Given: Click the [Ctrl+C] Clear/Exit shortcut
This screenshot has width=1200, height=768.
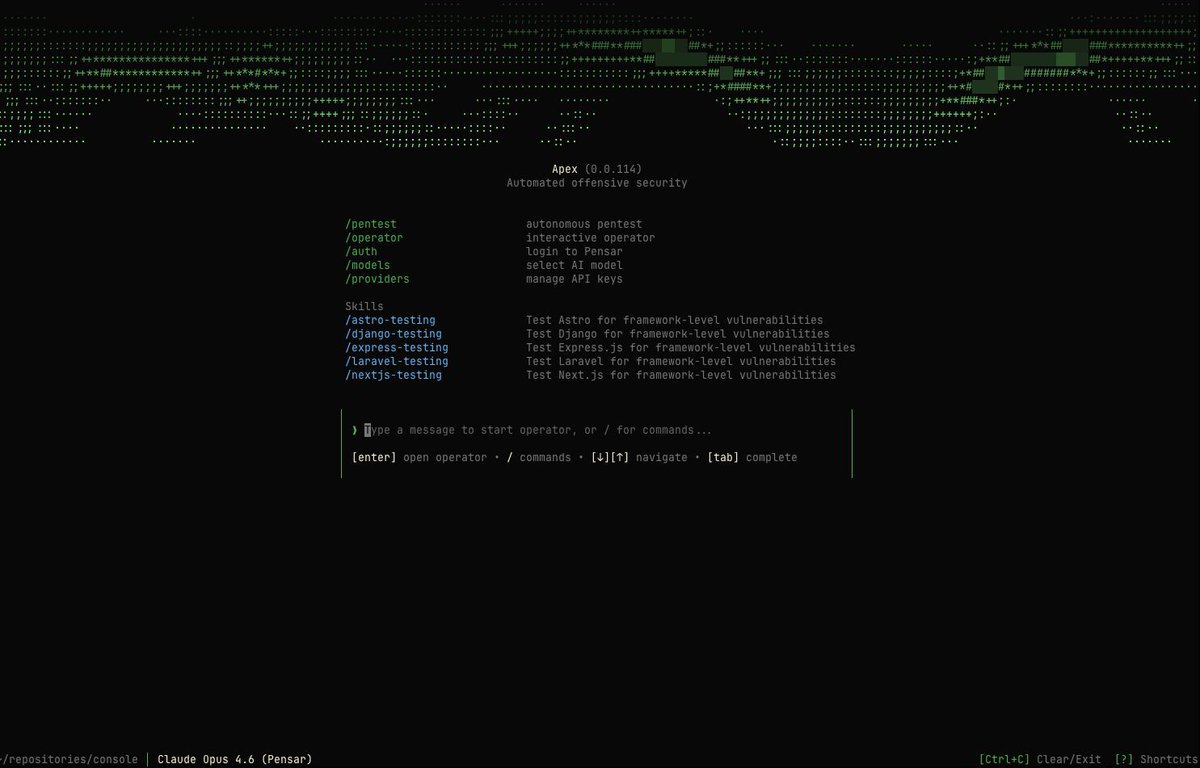Looking at the screenshot, I should [1039, 759].
